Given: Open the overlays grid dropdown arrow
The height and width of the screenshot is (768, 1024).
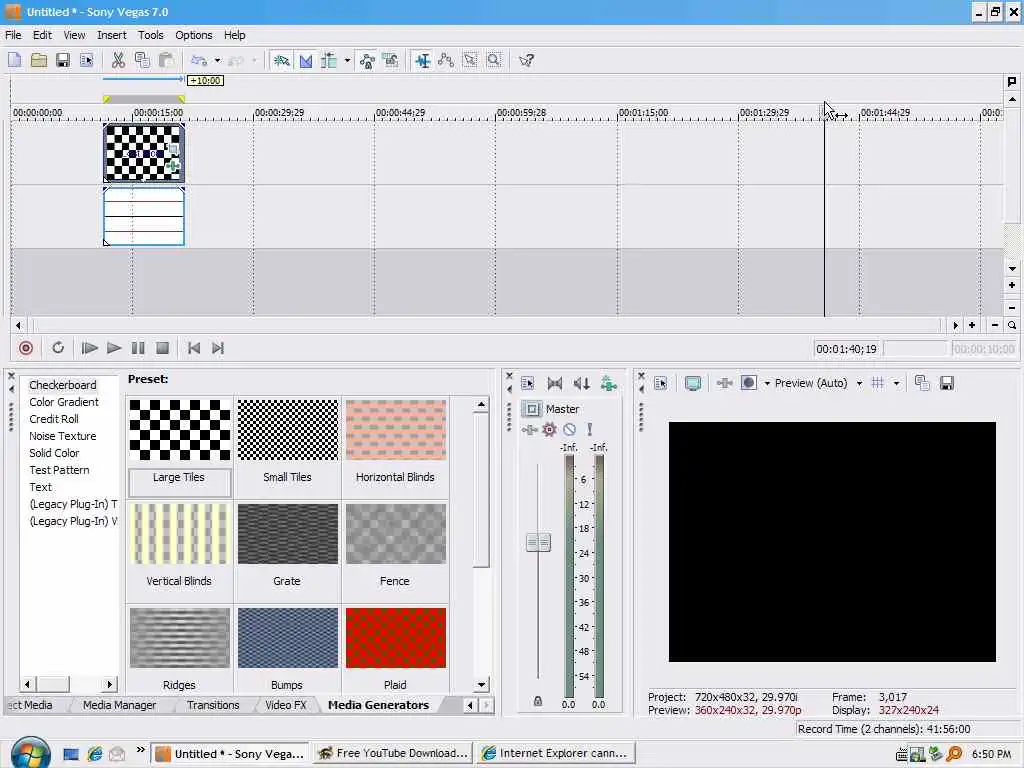Looking at the screenshot, I should click(896, 383).
